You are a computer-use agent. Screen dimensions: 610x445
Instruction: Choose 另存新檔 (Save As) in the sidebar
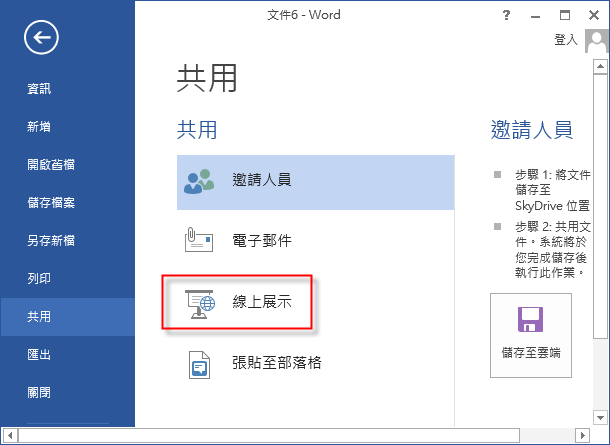pyautogui.click(x=51, y=240)
